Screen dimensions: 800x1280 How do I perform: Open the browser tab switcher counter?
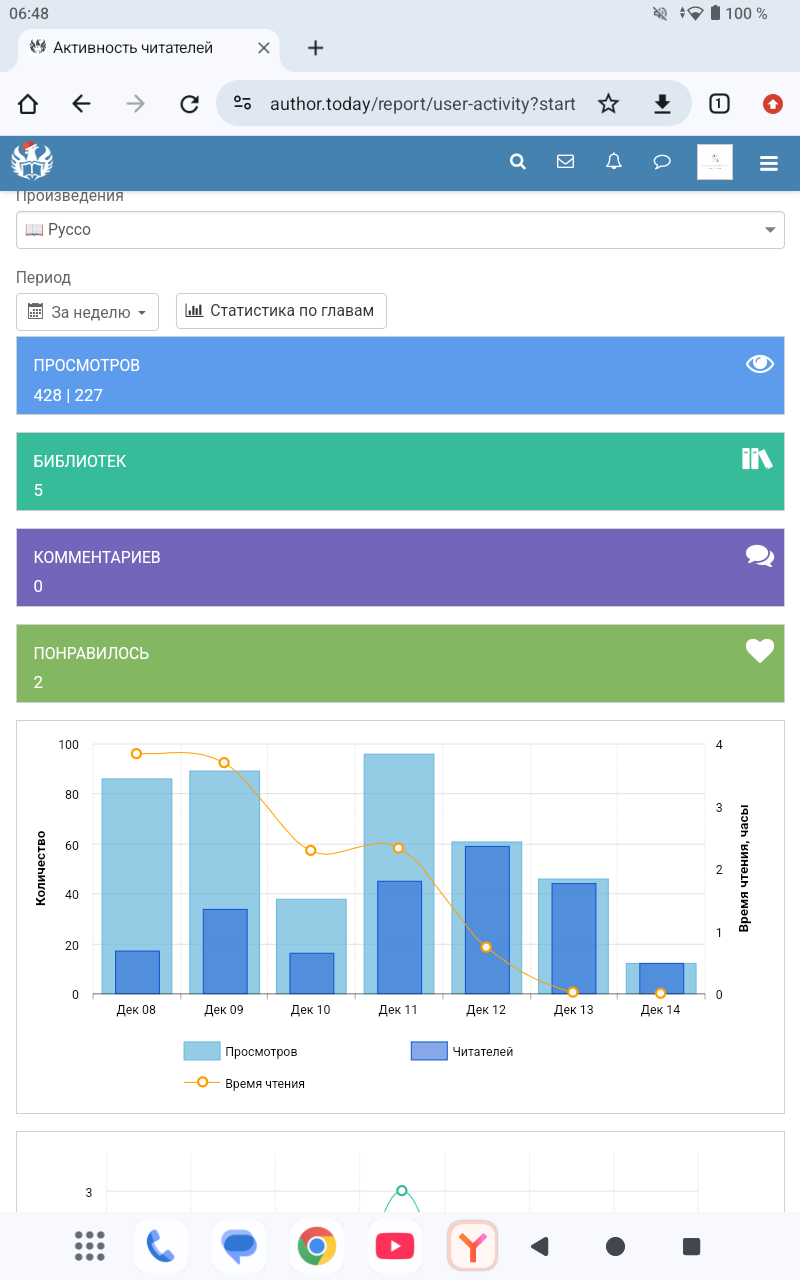pos(718,104)
